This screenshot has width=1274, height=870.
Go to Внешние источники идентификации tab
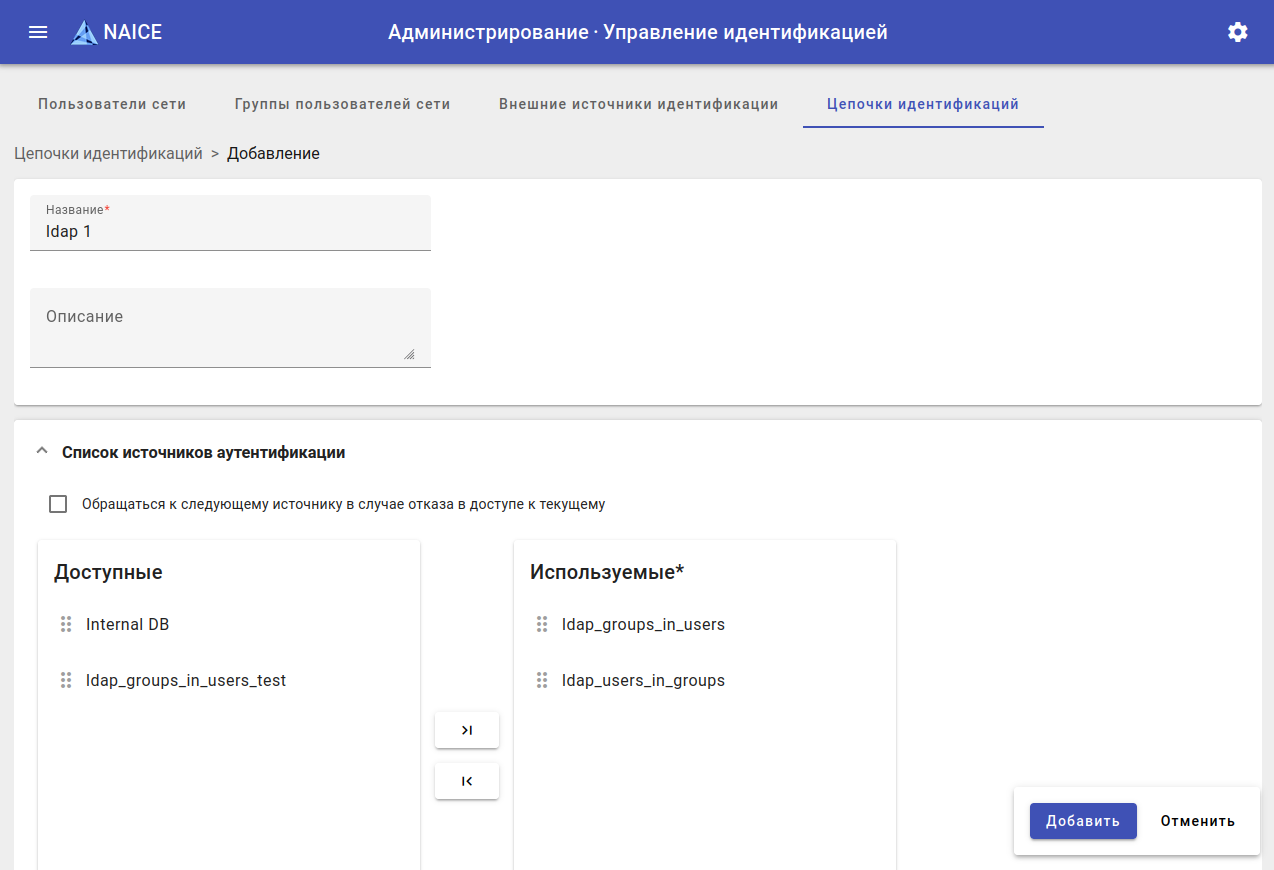638,104
